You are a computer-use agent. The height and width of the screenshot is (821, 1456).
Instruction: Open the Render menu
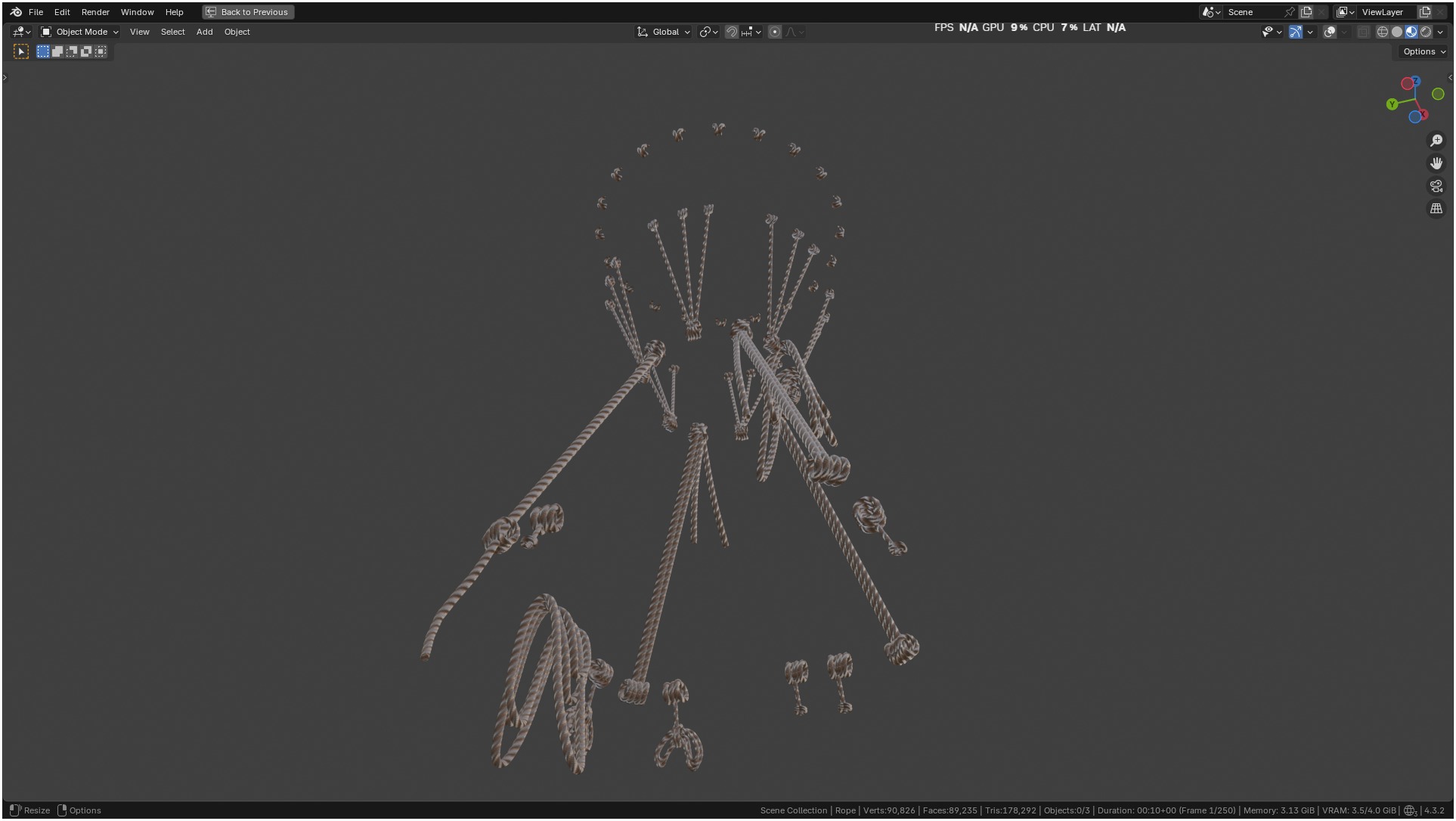point(95,12)
